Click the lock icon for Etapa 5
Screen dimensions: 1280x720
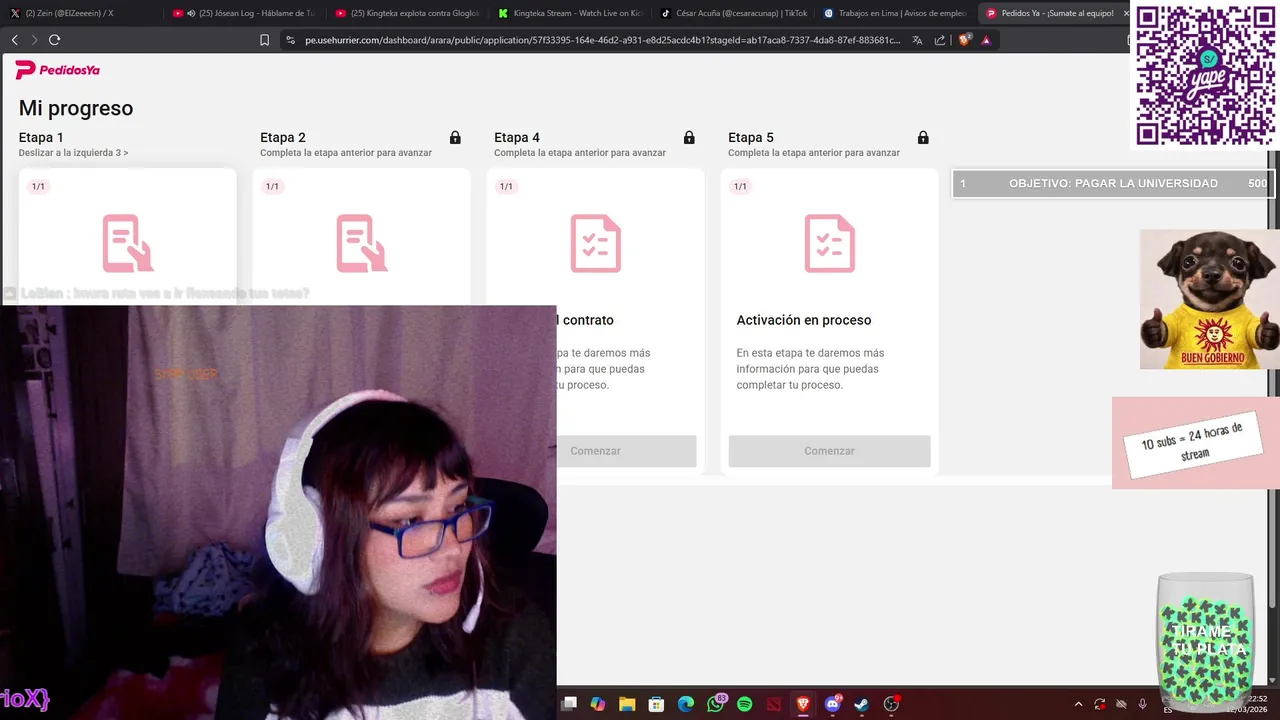(x=923, y=137)
